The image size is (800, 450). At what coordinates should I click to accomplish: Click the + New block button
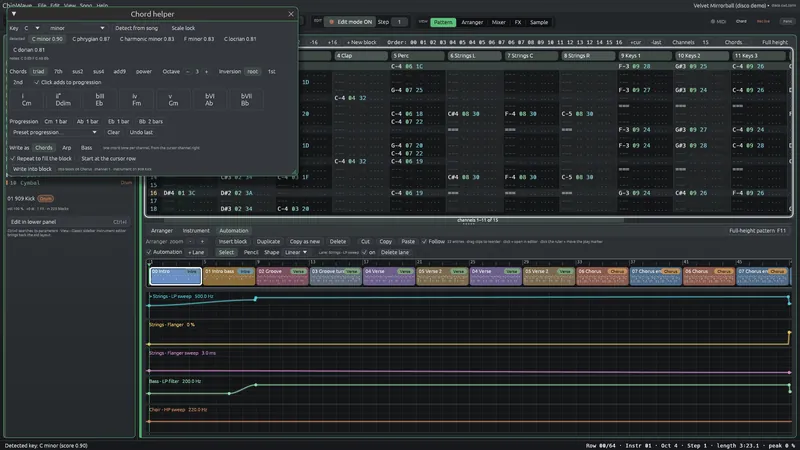(362, 42)
